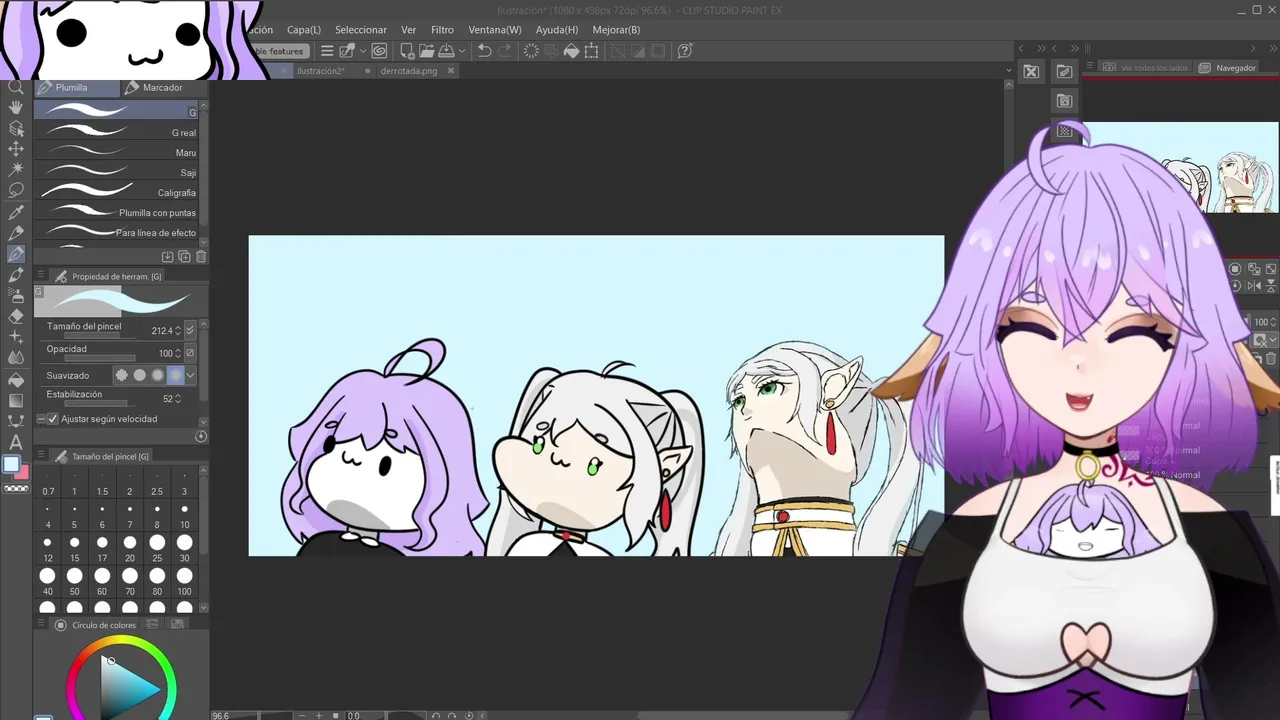Select the Blend tool
This screenshot has height=720, width=1280.
click(x=16, y=358)
